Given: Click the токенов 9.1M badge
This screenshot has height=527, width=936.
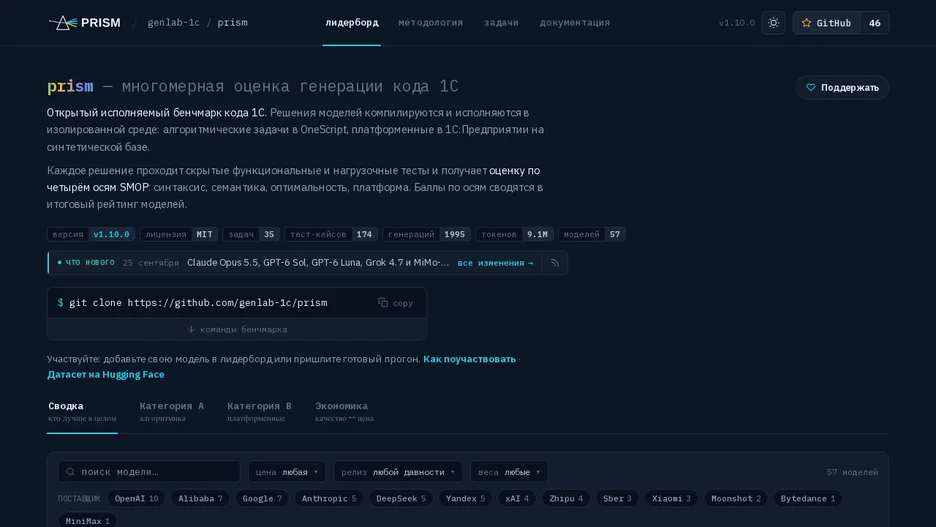Looking at the screenshot, I should click(515, 234).
